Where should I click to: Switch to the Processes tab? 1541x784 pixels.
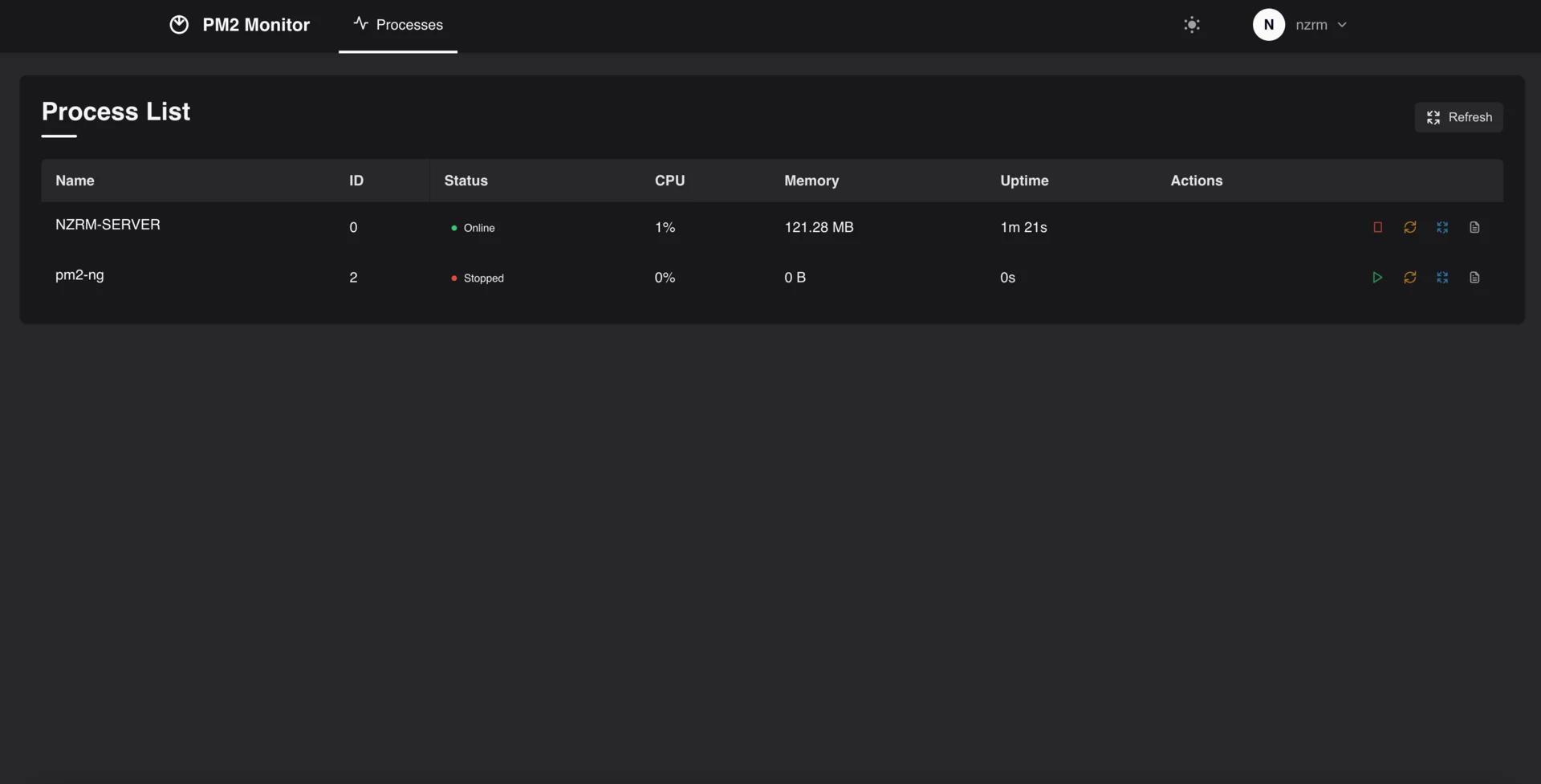click(398, 25)
